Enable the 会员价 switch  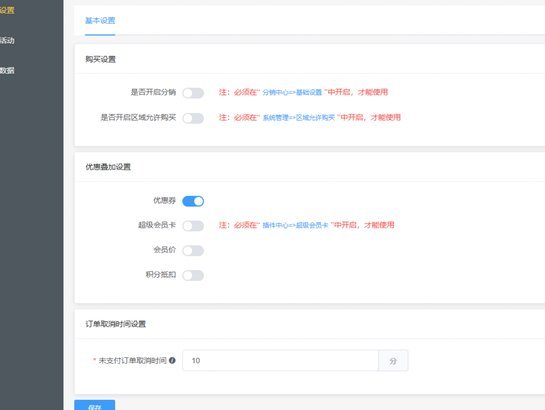pos(193,251)
